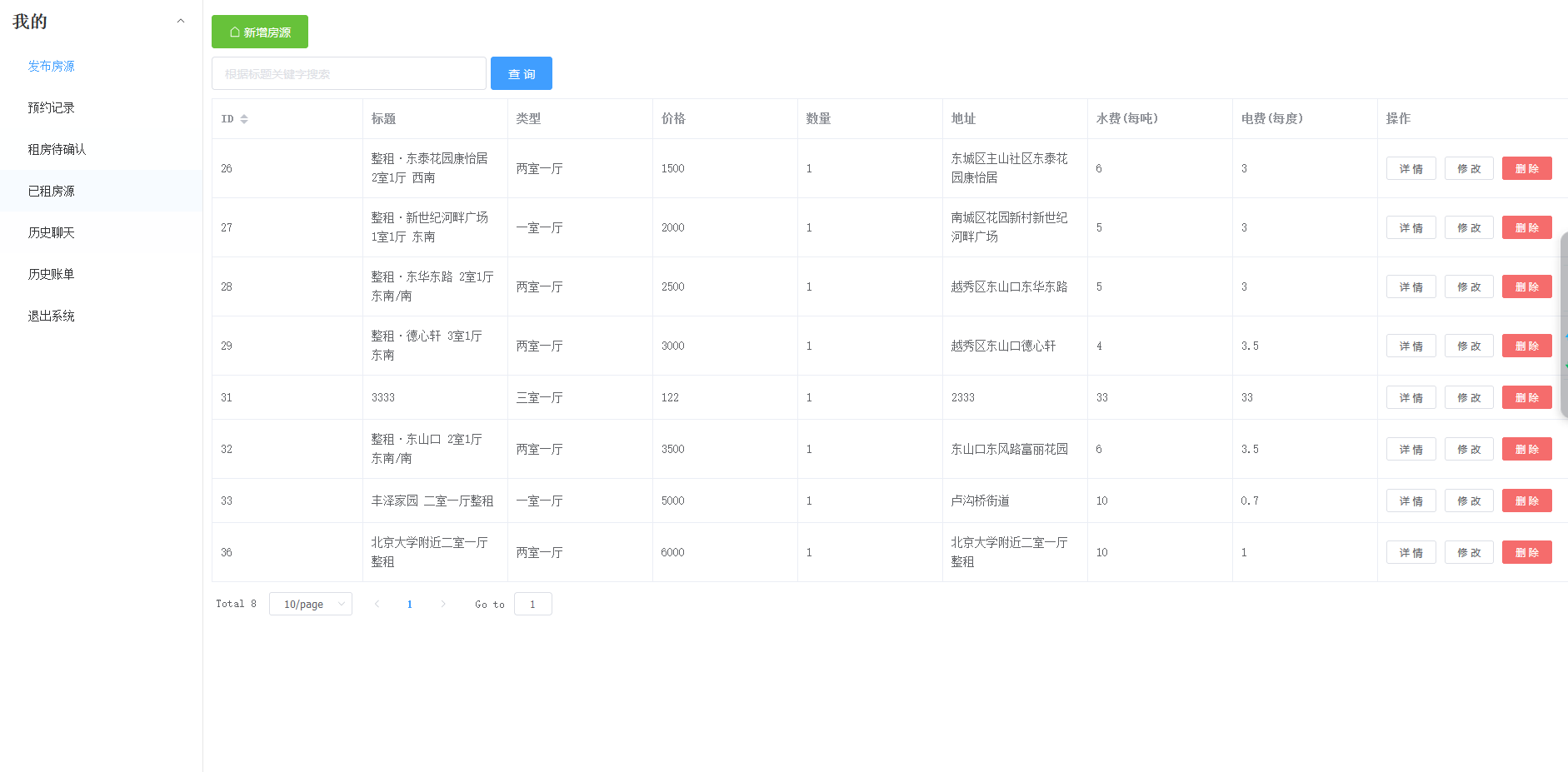This screenshot has height=772, width=1568.
Task: Click 修改 for listing ID 27
Action: tap(1469, 227)
